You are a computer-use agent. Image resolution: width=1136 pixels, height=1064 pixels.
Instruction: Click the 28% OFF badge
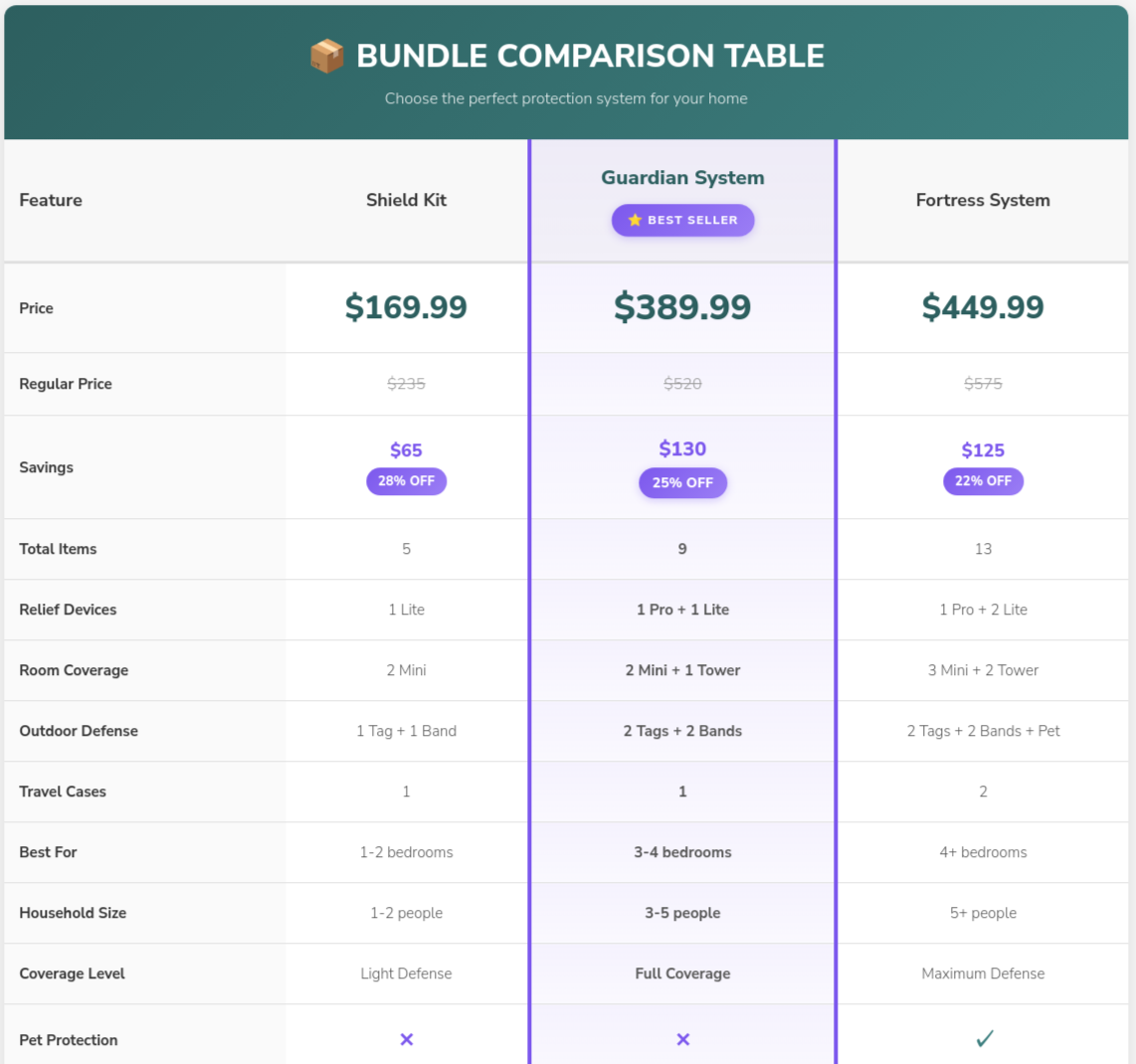(406, 481)
